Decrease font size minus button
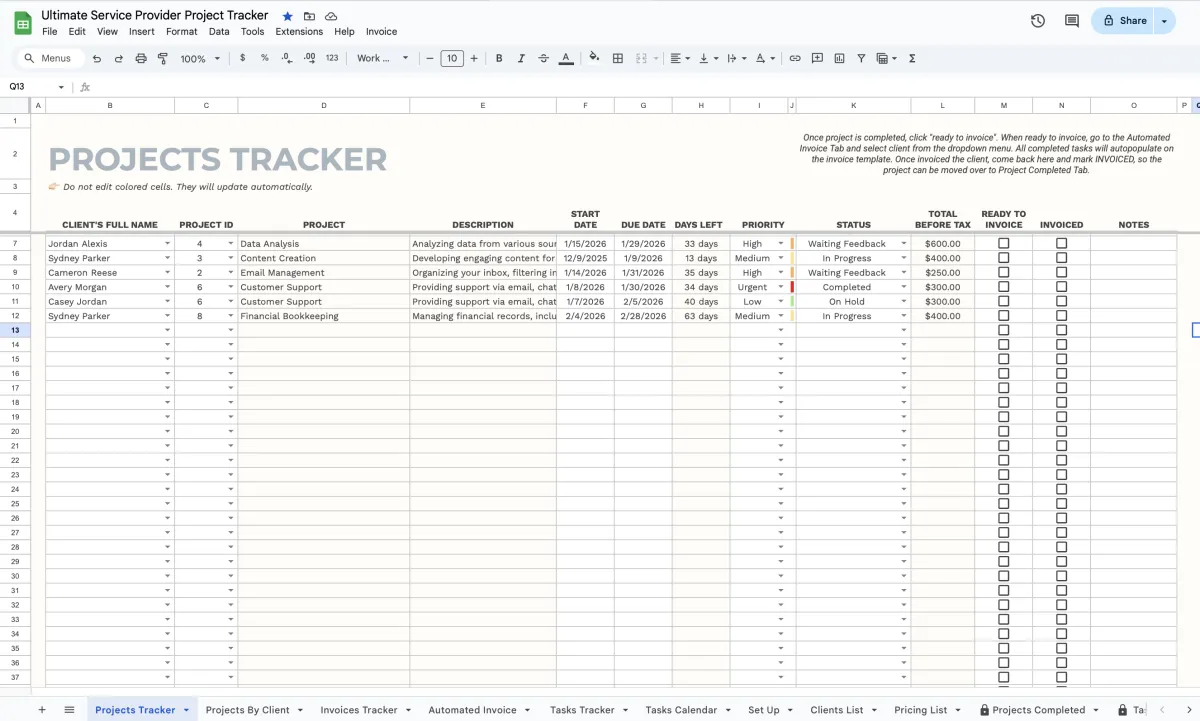The width and height of the screenshot is (1200, 721). [x=430, y=58]
